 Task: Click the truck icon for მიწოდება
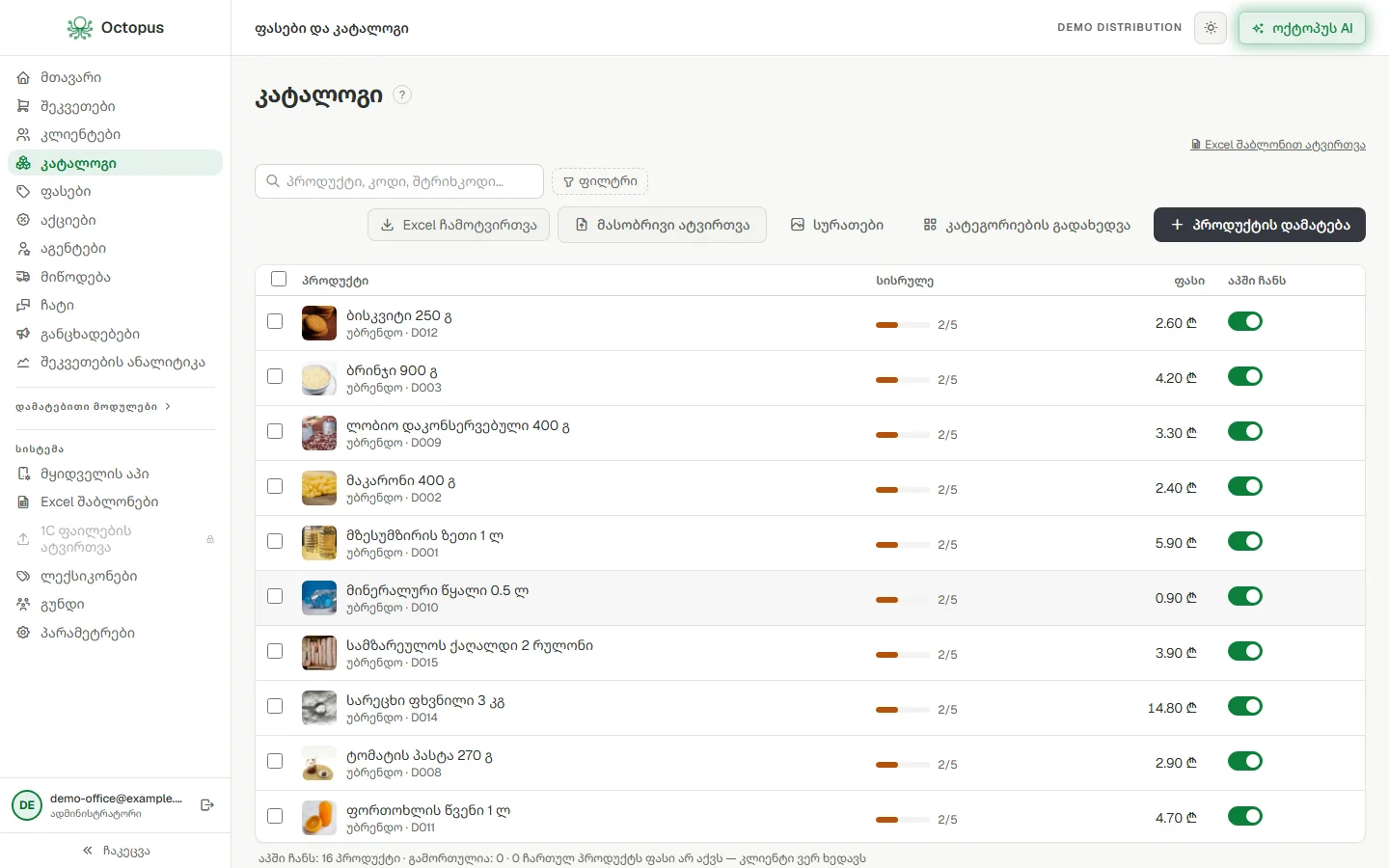(23, 277)
